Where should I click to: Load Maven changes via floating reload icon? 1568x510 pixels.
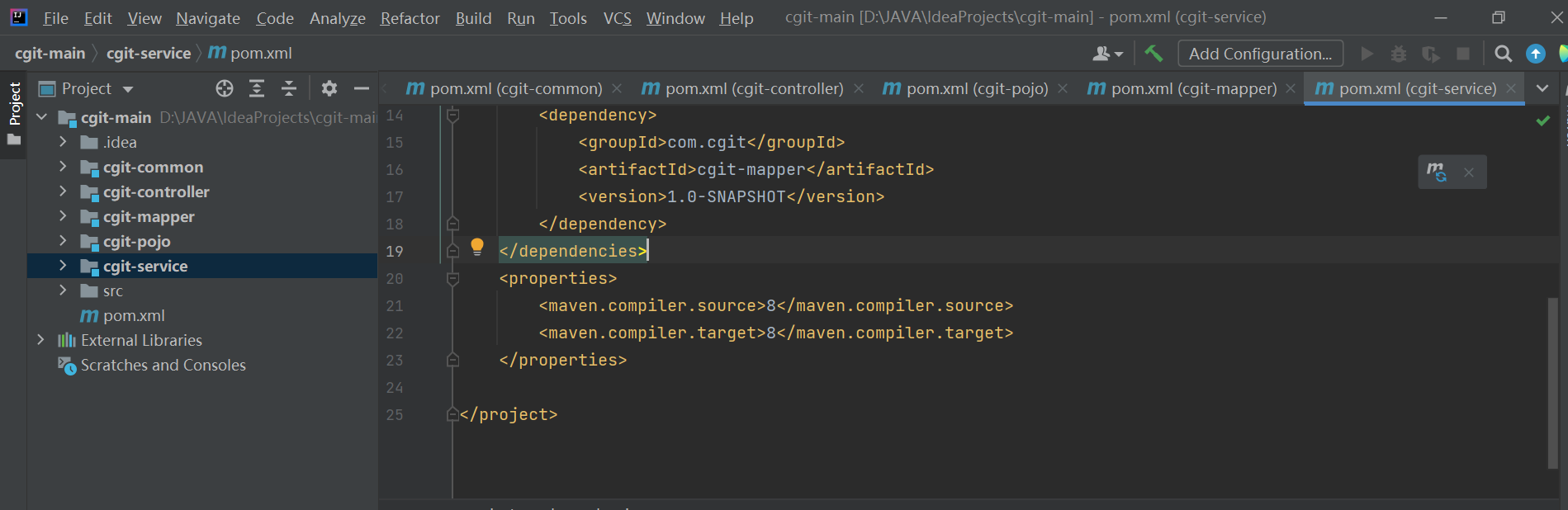click(x=1437, y=172)
